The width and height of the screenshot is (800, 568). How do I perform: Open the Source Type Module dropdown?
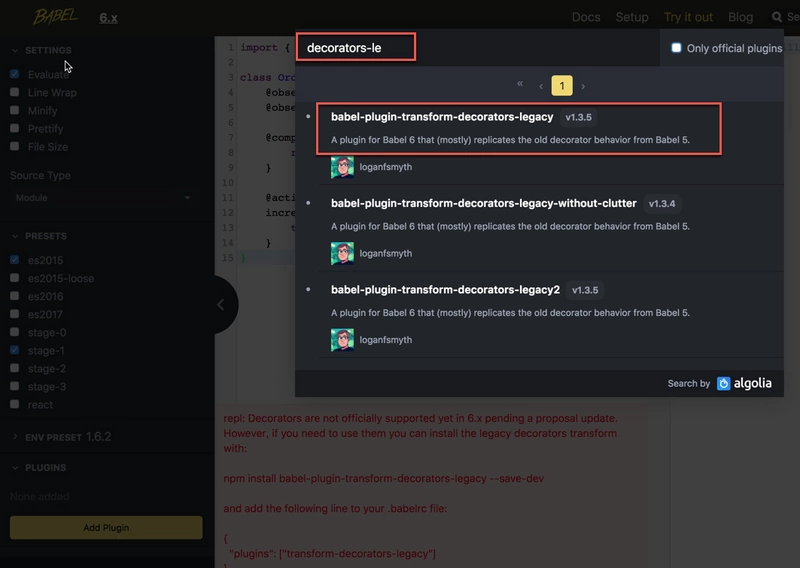tap(103, 197)
